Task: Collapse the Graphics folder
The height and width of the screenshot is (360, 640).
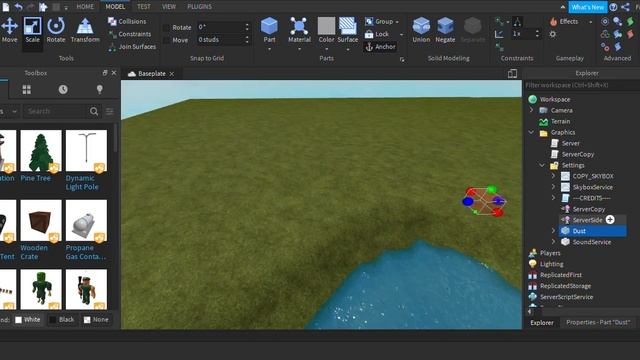Action: click(531, 132)
